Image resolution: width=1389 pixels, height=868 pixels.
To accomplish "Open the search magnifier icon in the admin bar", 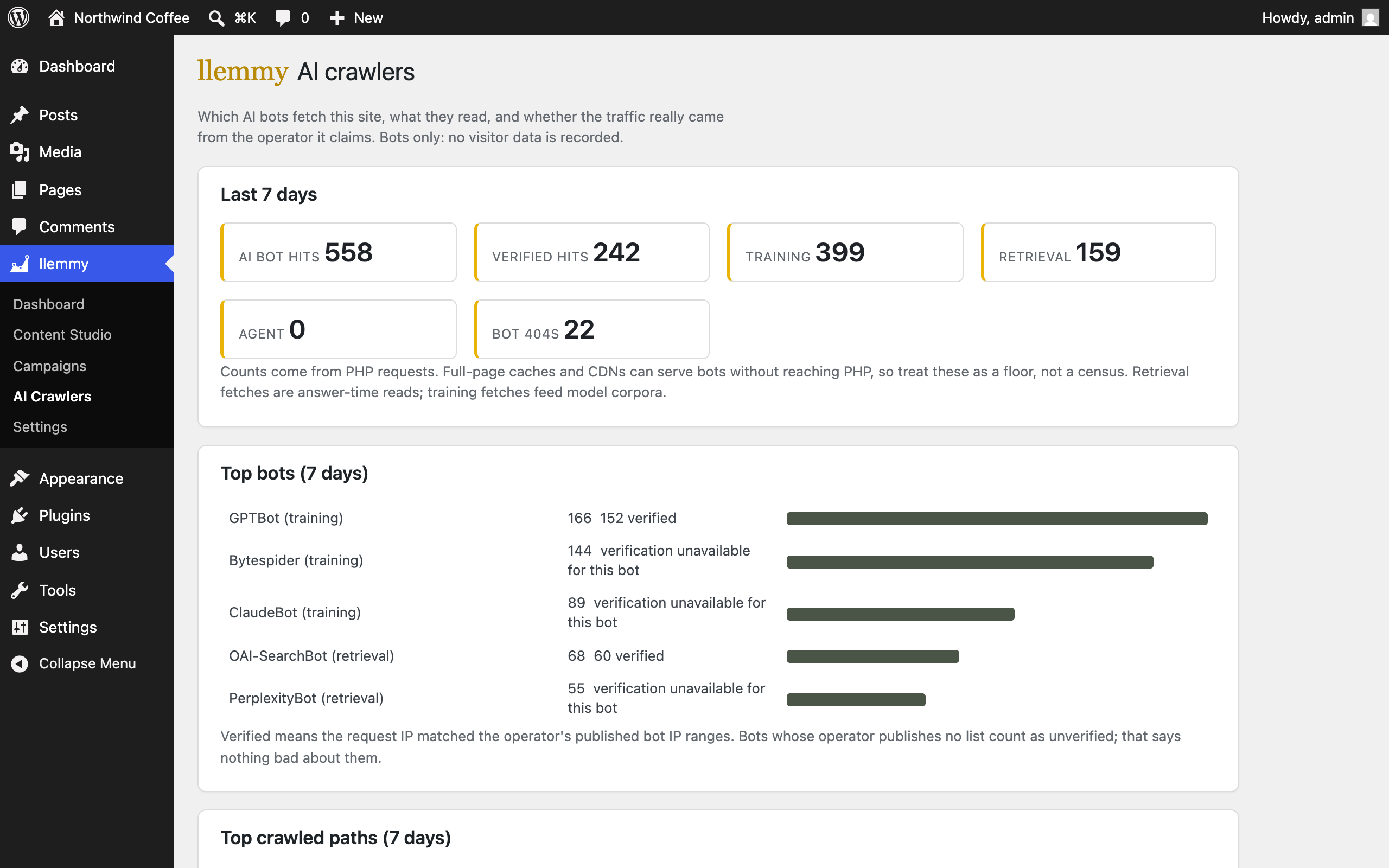I will click(x=216, y=18).
